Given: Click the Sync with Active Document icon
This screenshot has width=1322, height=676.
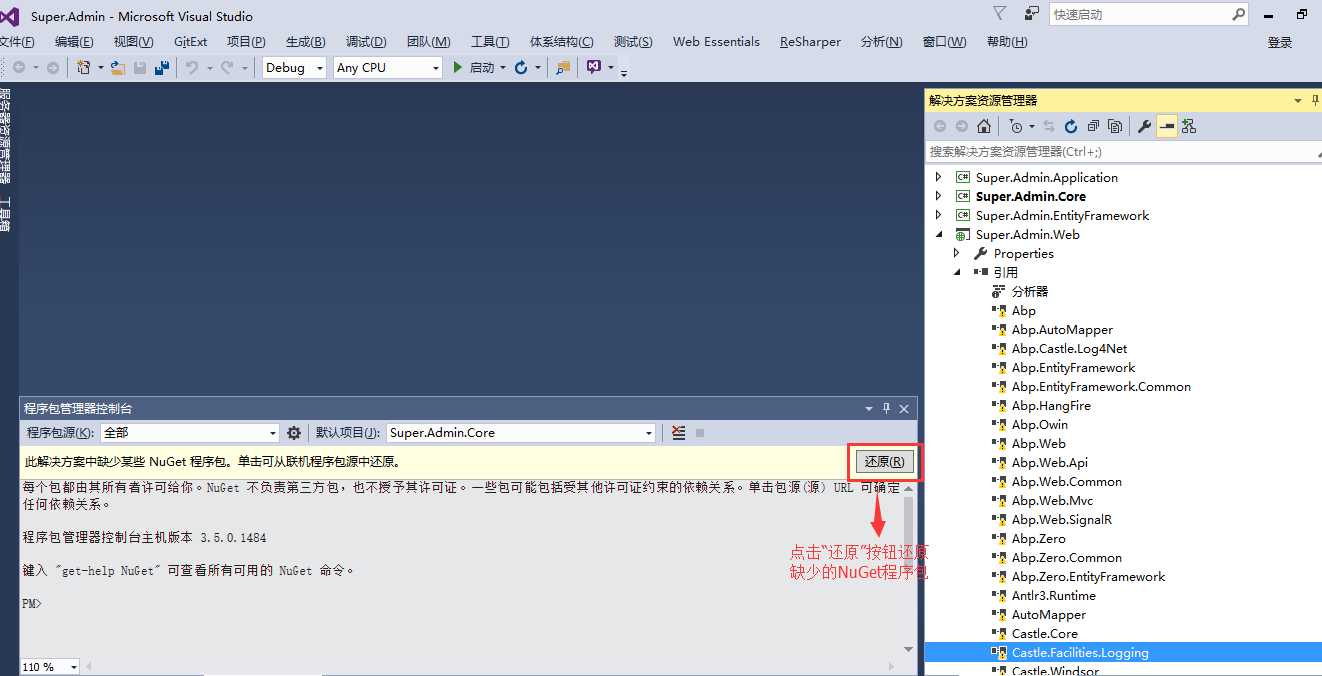Looking at the screenshot, I should pos(1049,126).
